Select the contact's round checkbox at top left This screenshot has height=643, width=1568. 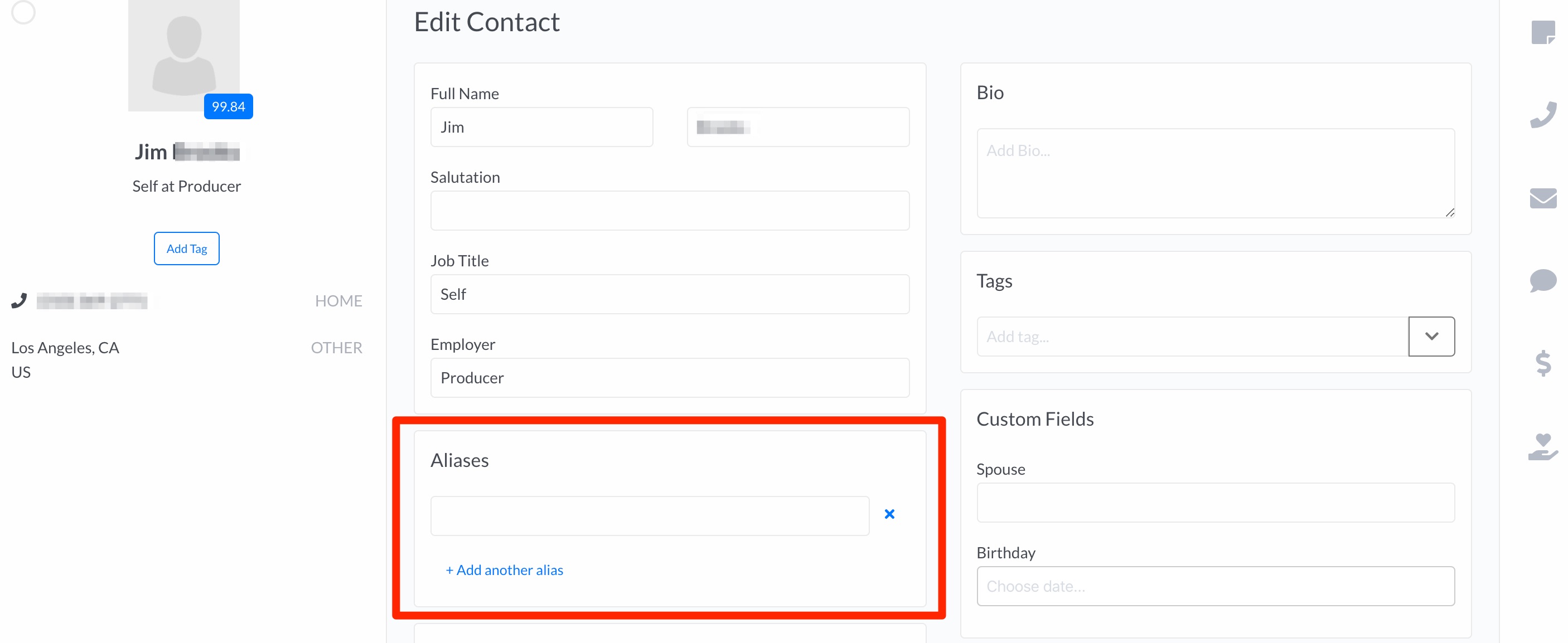coord(23,12)
